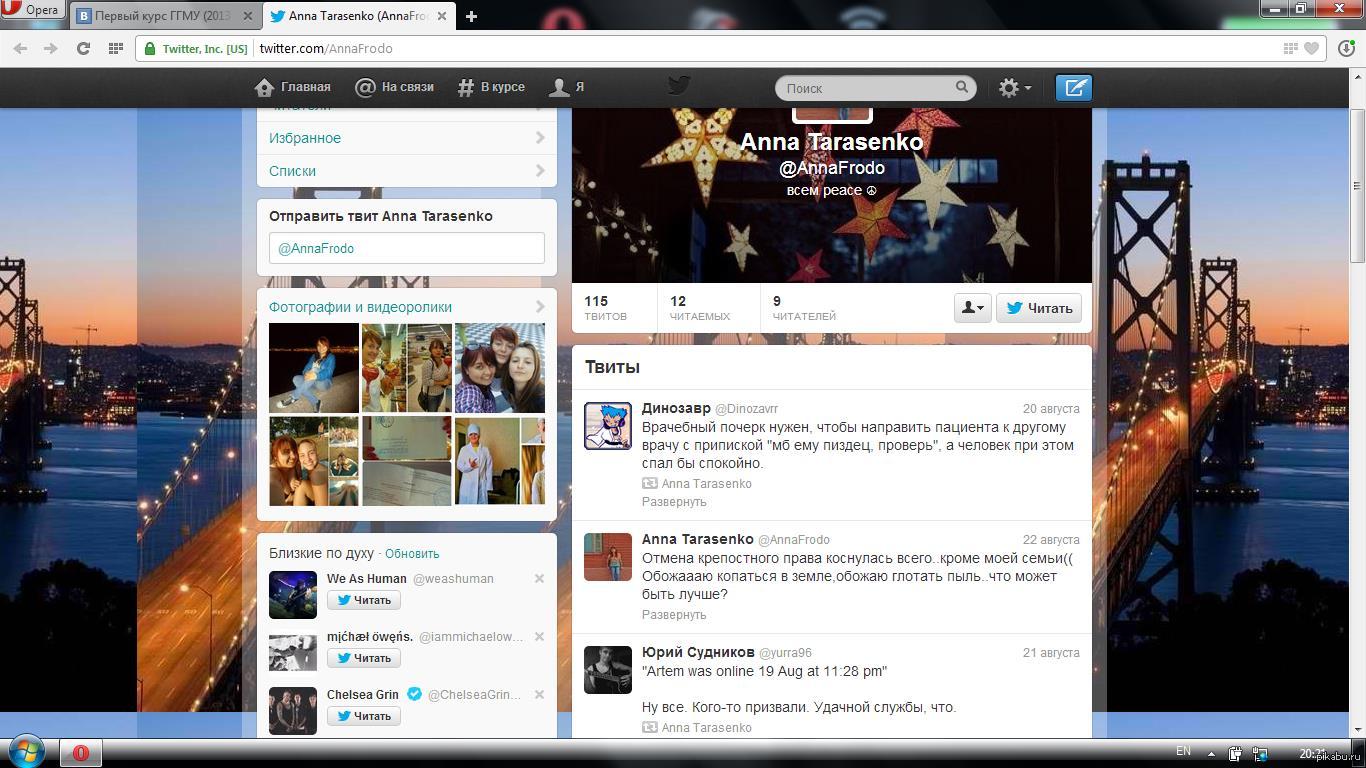Expand Динозавр tweet with Развернуть

[674, 502]
